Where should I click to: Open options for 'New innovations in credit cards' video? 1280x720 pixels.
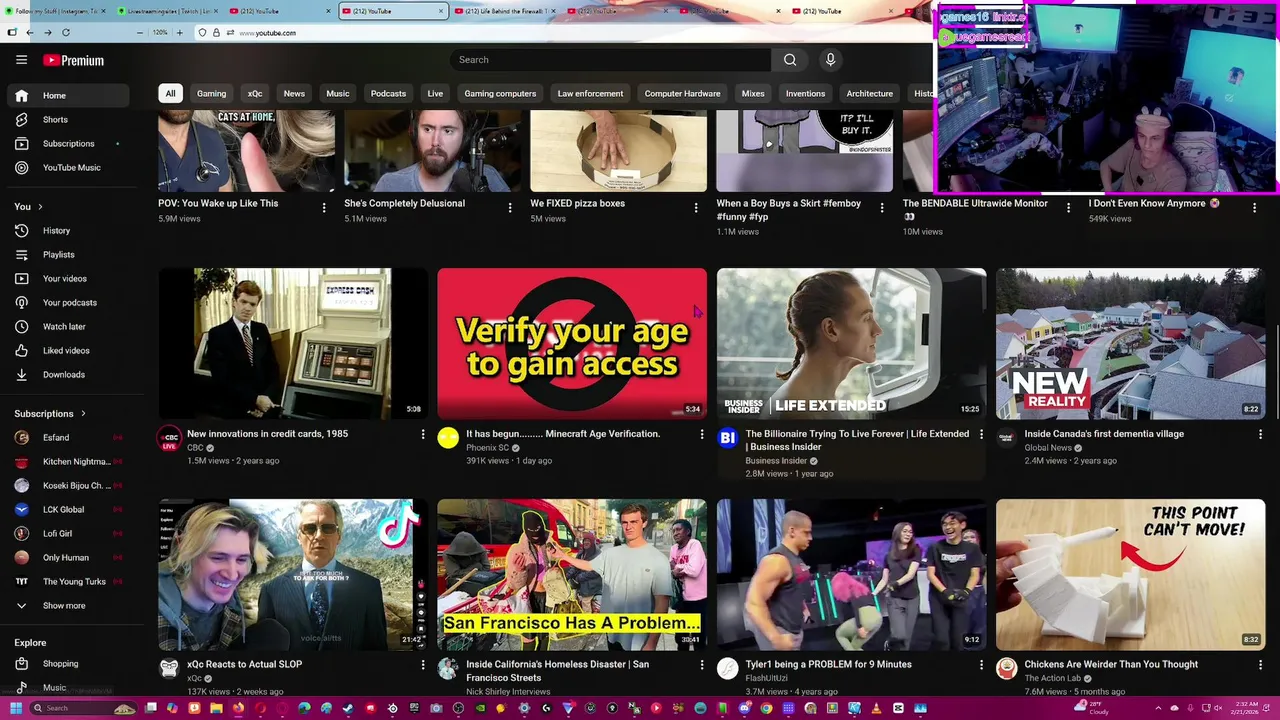[422, 434]
